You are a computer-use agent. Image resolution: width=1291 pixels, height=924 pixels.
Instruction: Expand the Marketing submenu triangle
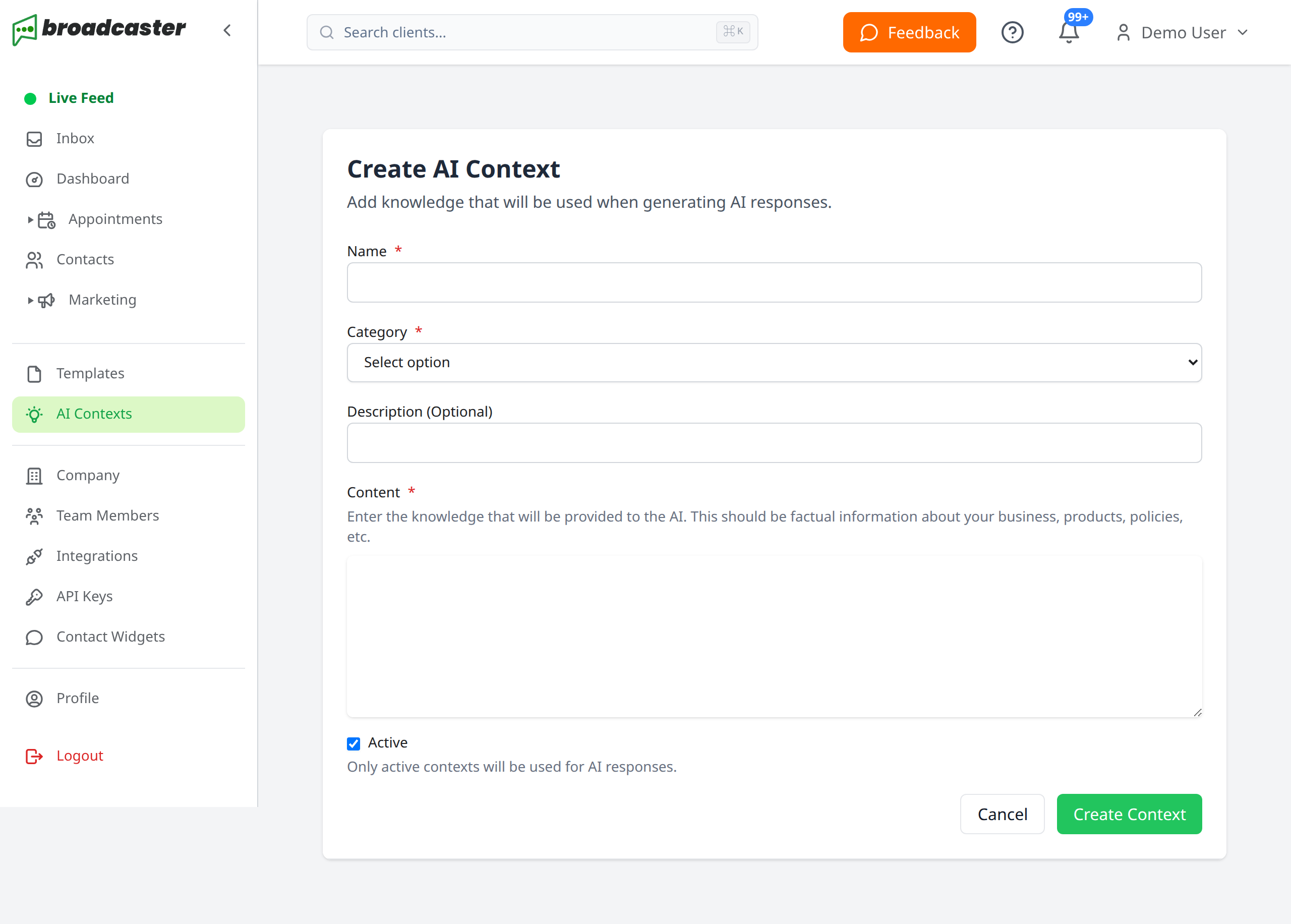click(x=30, y=301)
